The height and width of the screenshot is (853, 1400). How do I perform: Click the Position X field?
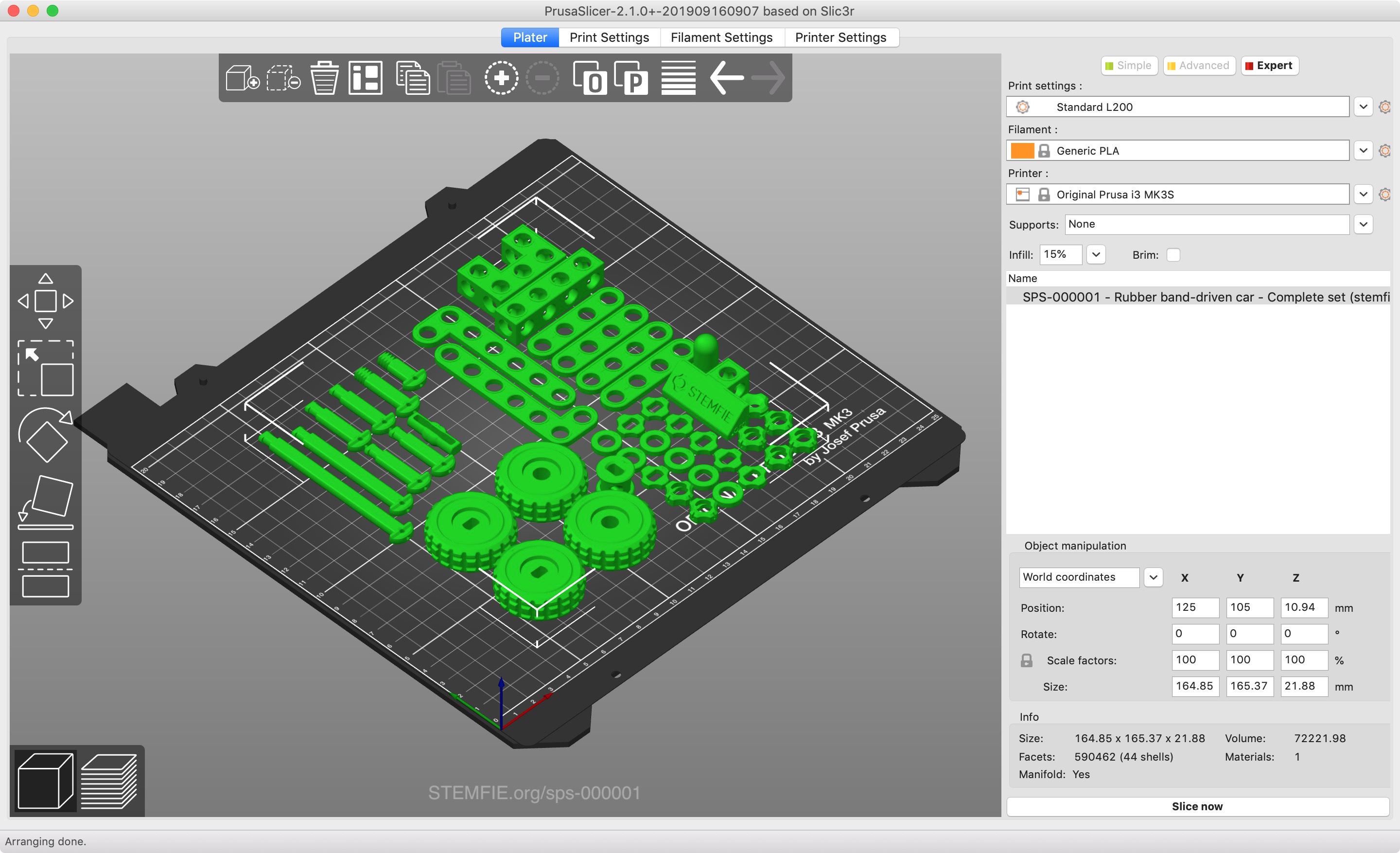(1195, 607)
